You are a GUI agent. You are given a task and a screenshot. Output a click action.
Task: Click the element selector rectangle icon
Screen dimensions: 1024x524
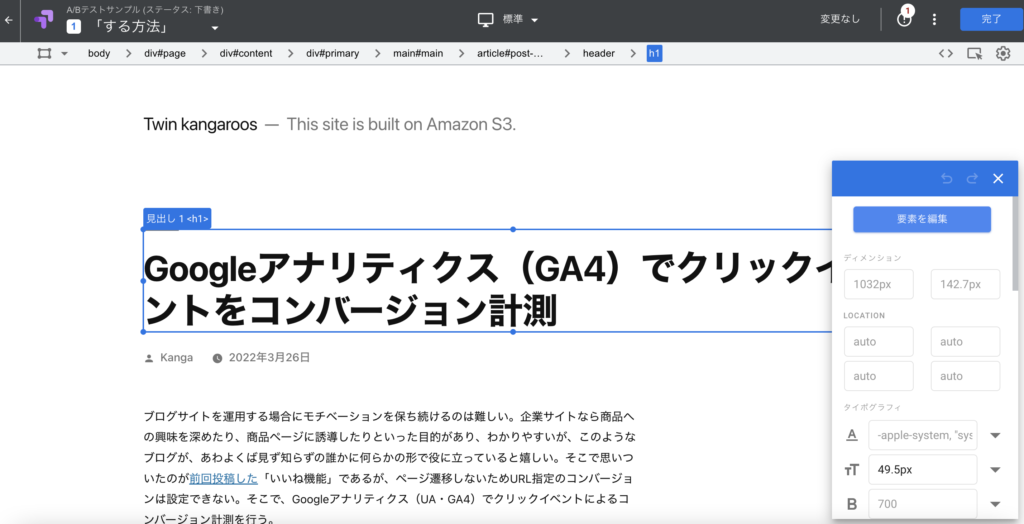click(x=44, y=54)
